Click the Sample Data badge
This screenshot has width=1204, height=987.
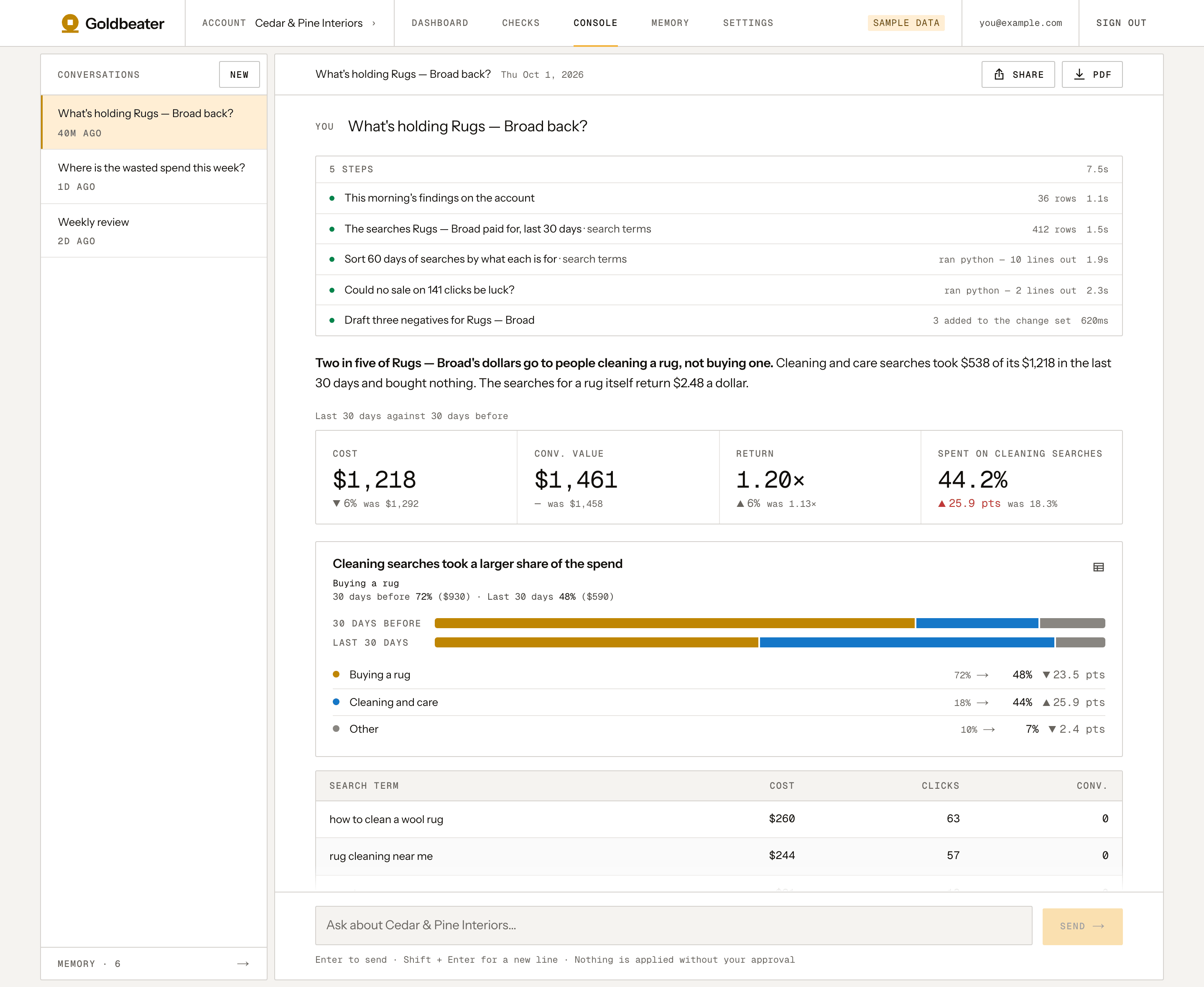(x=906, y=23)
